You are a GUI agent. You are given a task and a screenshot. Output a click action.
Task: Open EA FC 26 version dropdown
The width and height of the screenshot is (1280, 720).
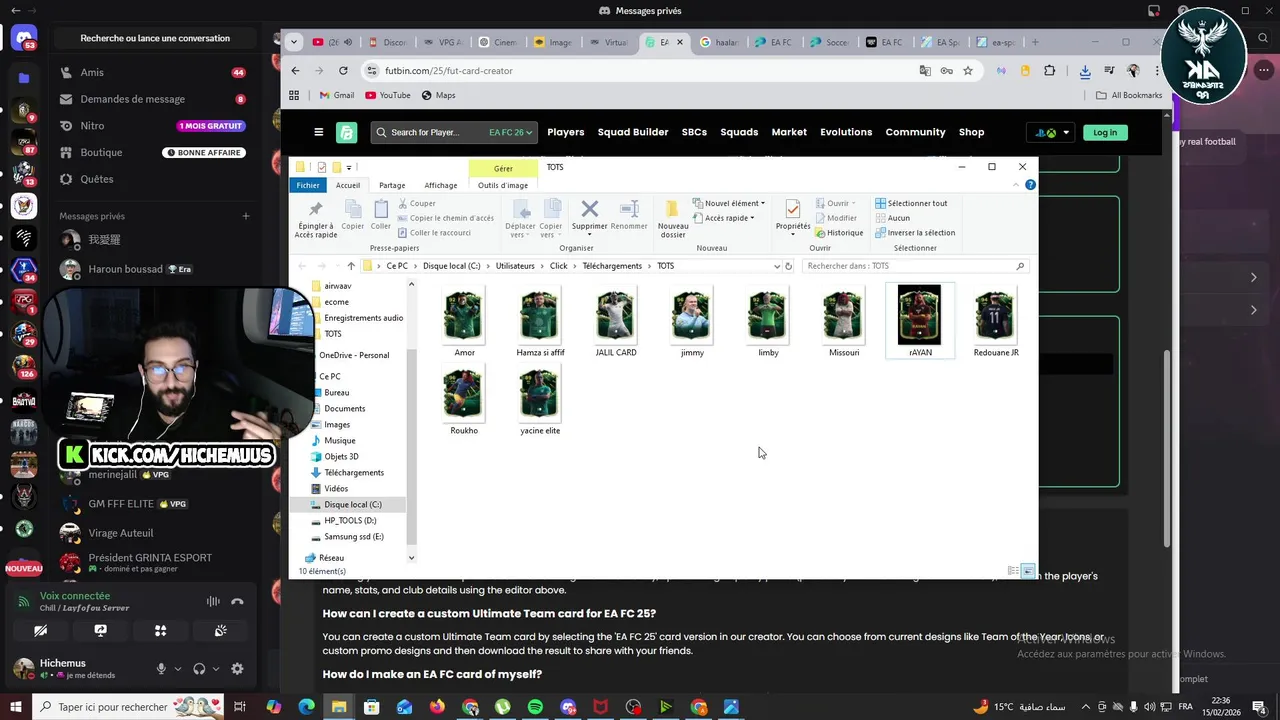pyautogui.click(x=511, y=132)
